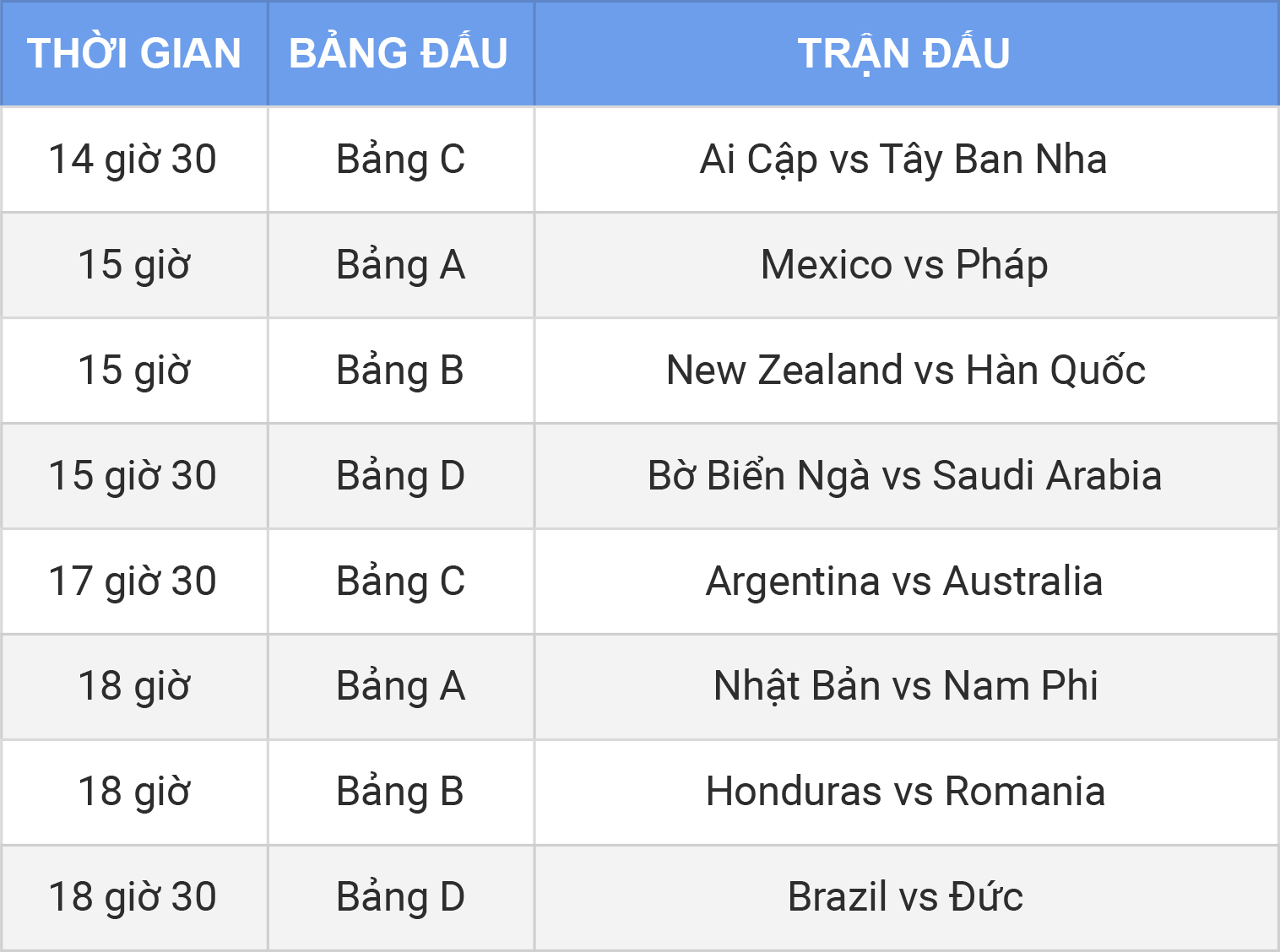Click the TRẬN ĐẤU column header
The width and height of the screenshot is (1280, 952).
tap(906, 53)
